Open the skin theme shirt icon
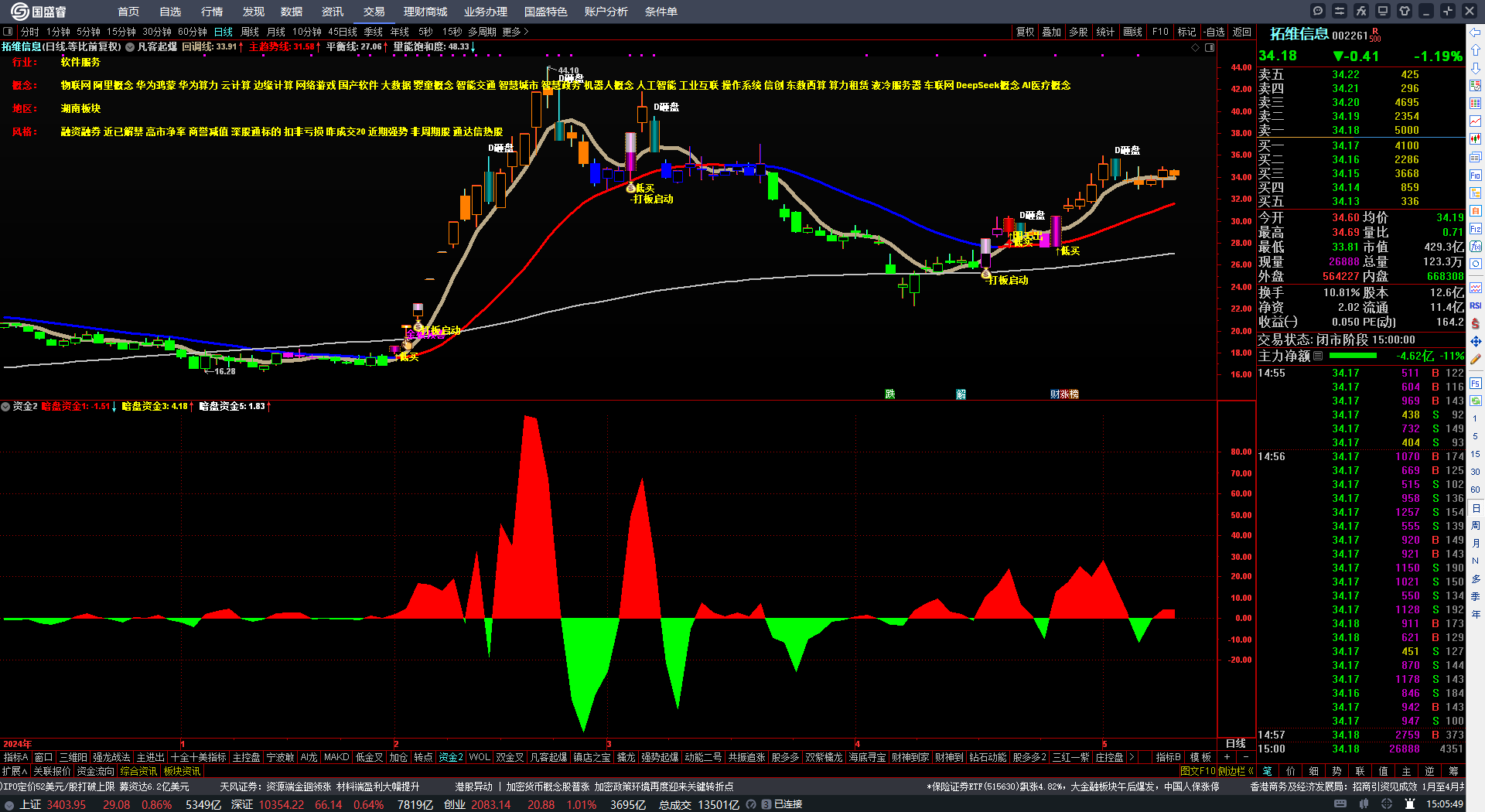Viewport: 1485px width, 812px height. 1405,11
